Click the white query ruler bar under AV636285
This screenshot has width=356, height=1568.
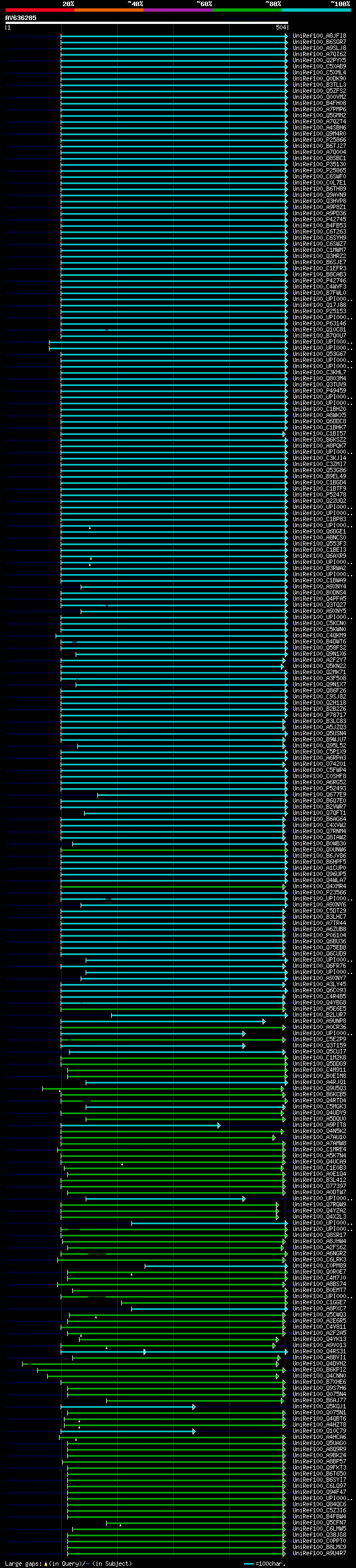click(x=147, y=22)
